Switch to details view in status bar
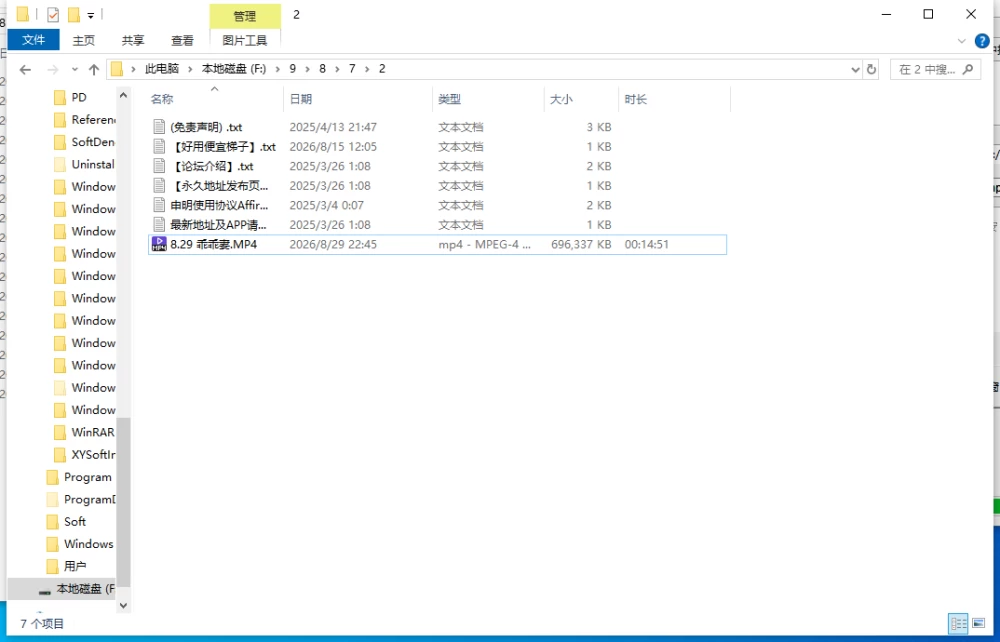This screenshot has height=642, width=1000. (x=958, y=624)
